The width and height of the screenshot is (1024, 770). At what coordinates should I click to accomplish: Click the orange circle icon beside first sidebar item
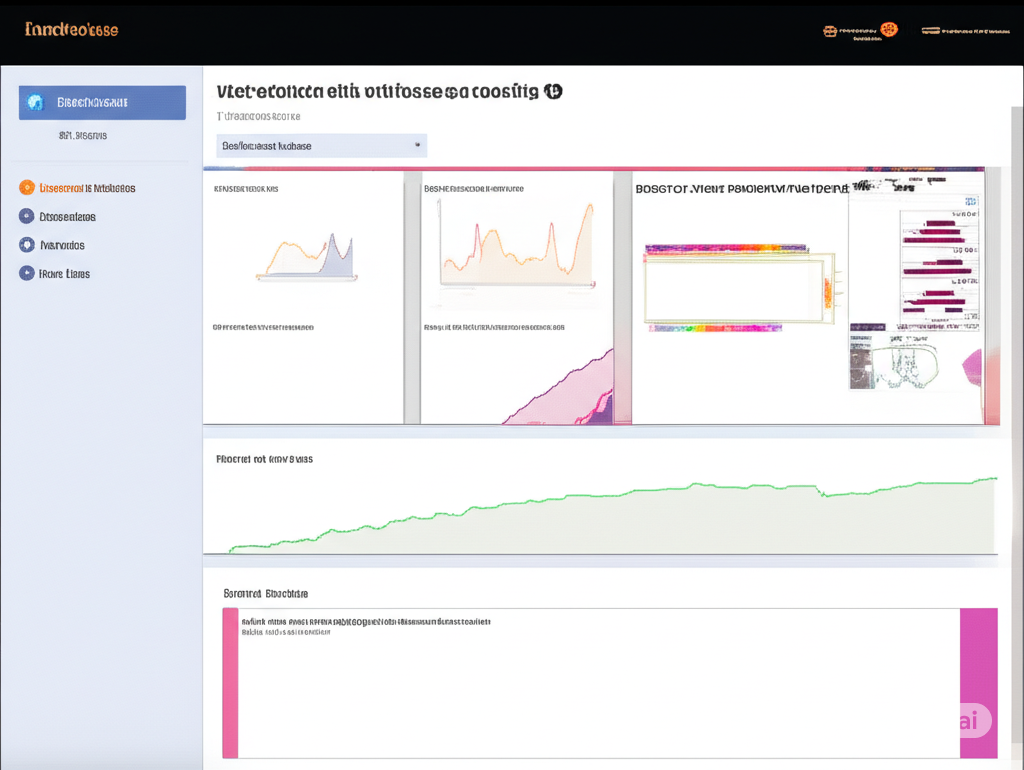pos(27,188)
